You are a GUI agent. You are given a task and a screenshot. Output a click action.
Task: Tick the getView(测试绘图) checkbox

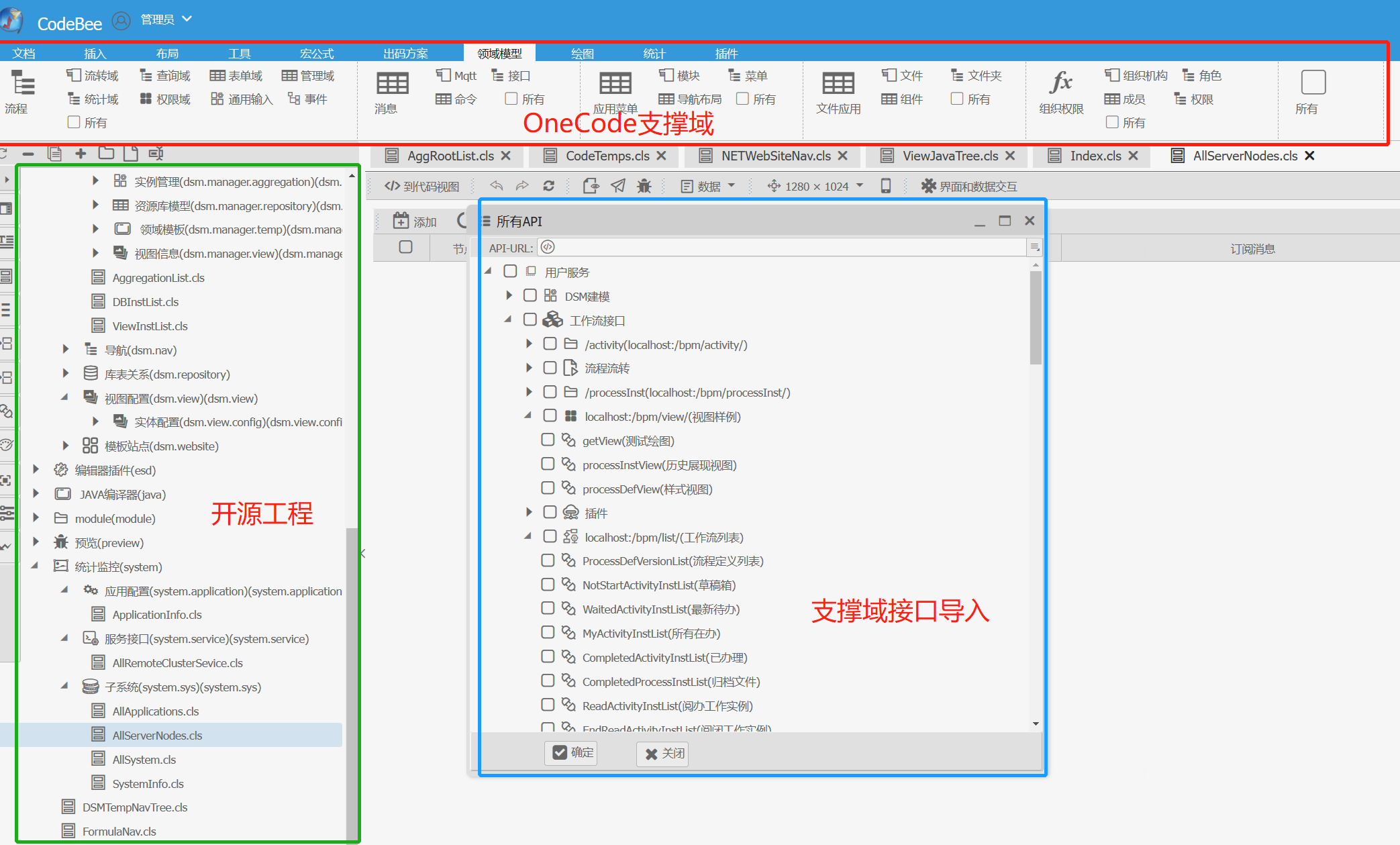(548, 440)
